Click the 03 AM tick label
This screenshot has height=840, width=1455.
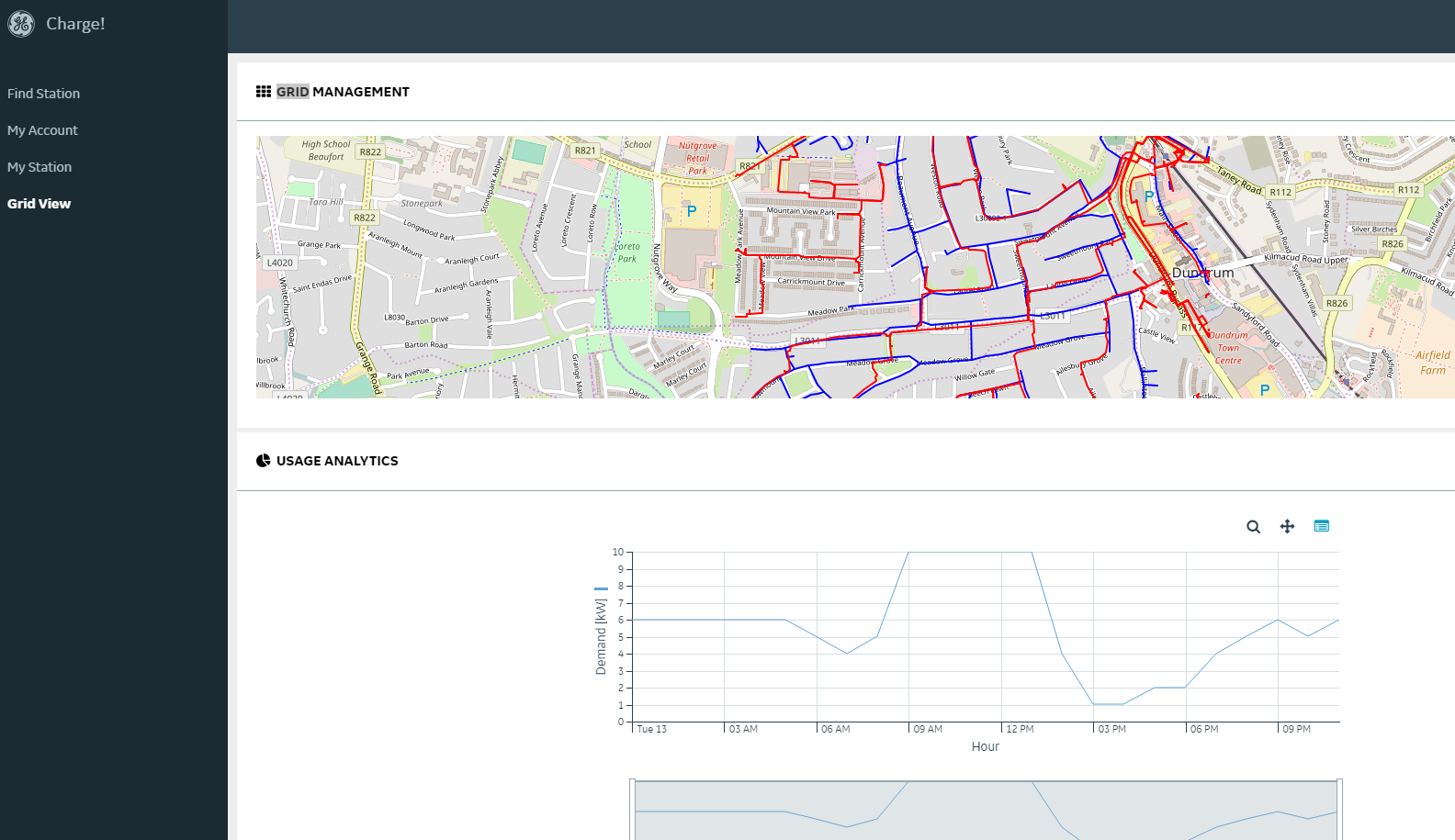click(x=743, y=729)
